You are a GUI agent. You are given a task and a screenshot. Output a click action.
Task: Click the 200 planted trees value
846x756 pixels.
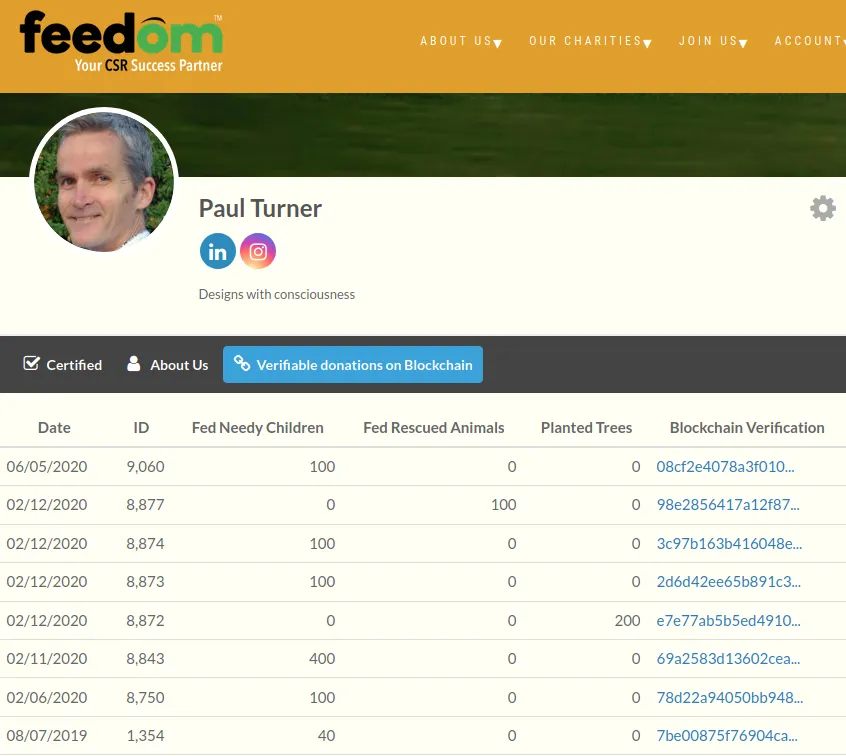pyautogui.click(x=627, y=621)
